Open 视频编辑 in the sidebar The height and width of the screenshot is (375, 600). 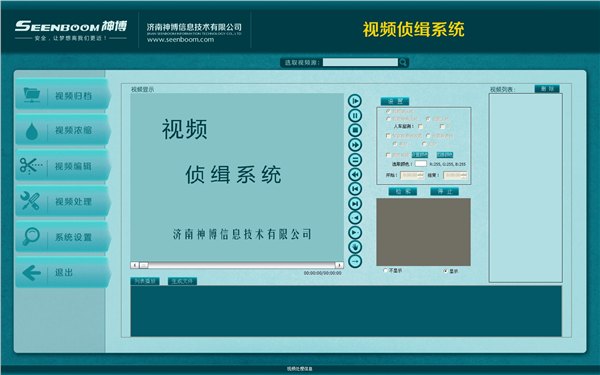tap(63, 166)
